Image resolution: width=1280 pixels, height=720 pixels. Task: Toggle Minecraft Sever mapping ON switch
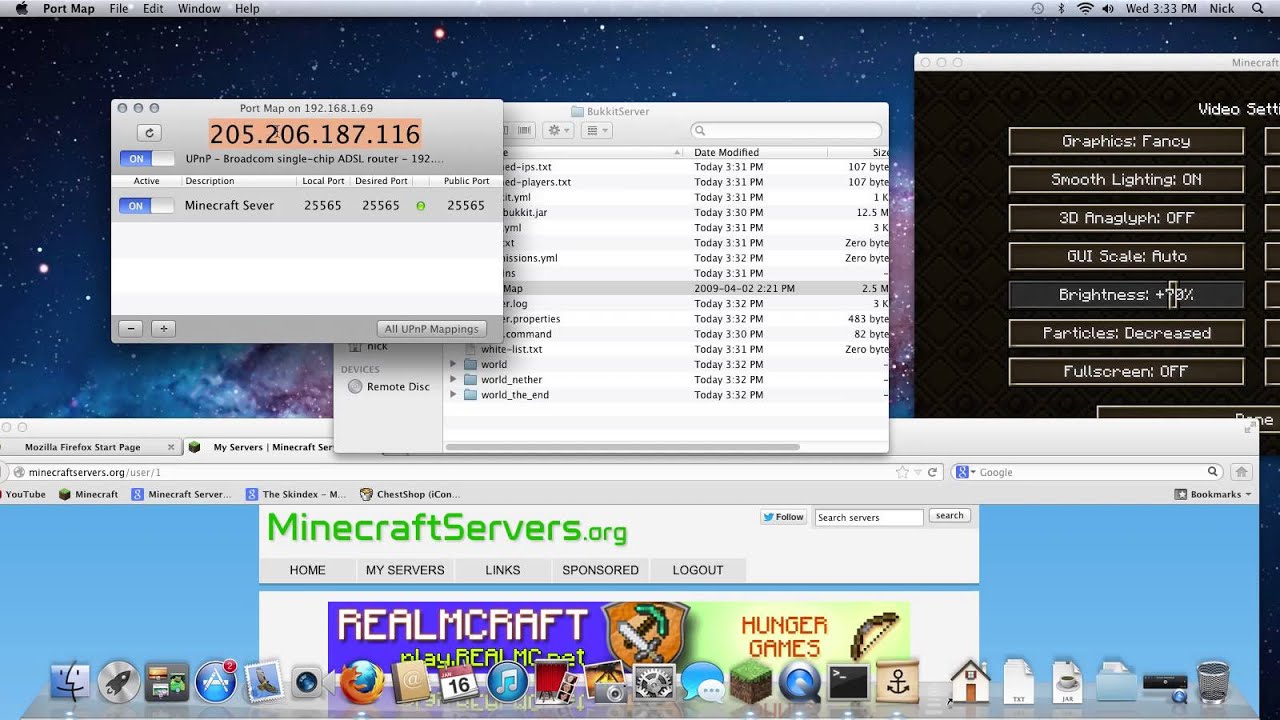tap(147, 205)
